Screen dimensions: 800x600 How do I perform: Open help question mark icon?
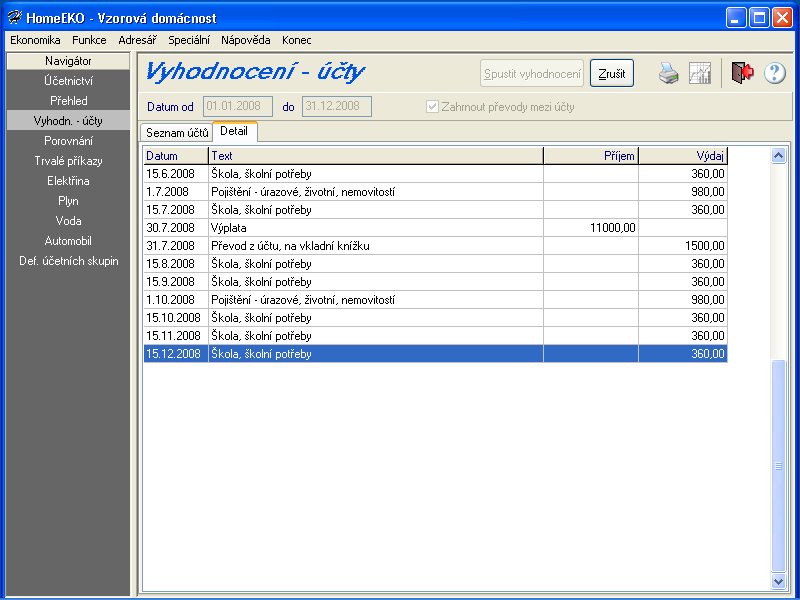coord(775,73)
